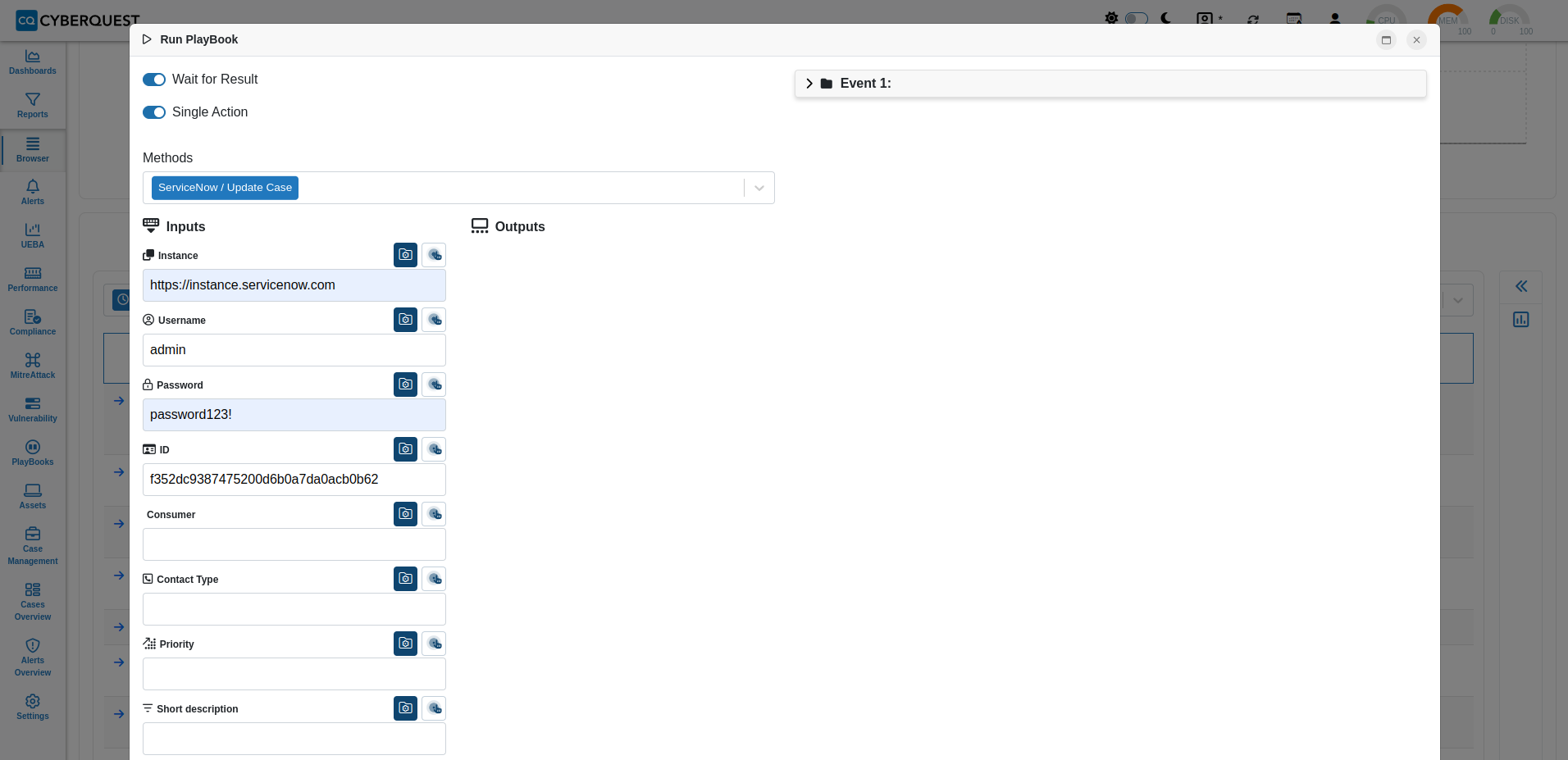Open the Browser section in the sidebar
Image resolution: width=1568 pixels, height=760 pixels.
tap(33, 150)
